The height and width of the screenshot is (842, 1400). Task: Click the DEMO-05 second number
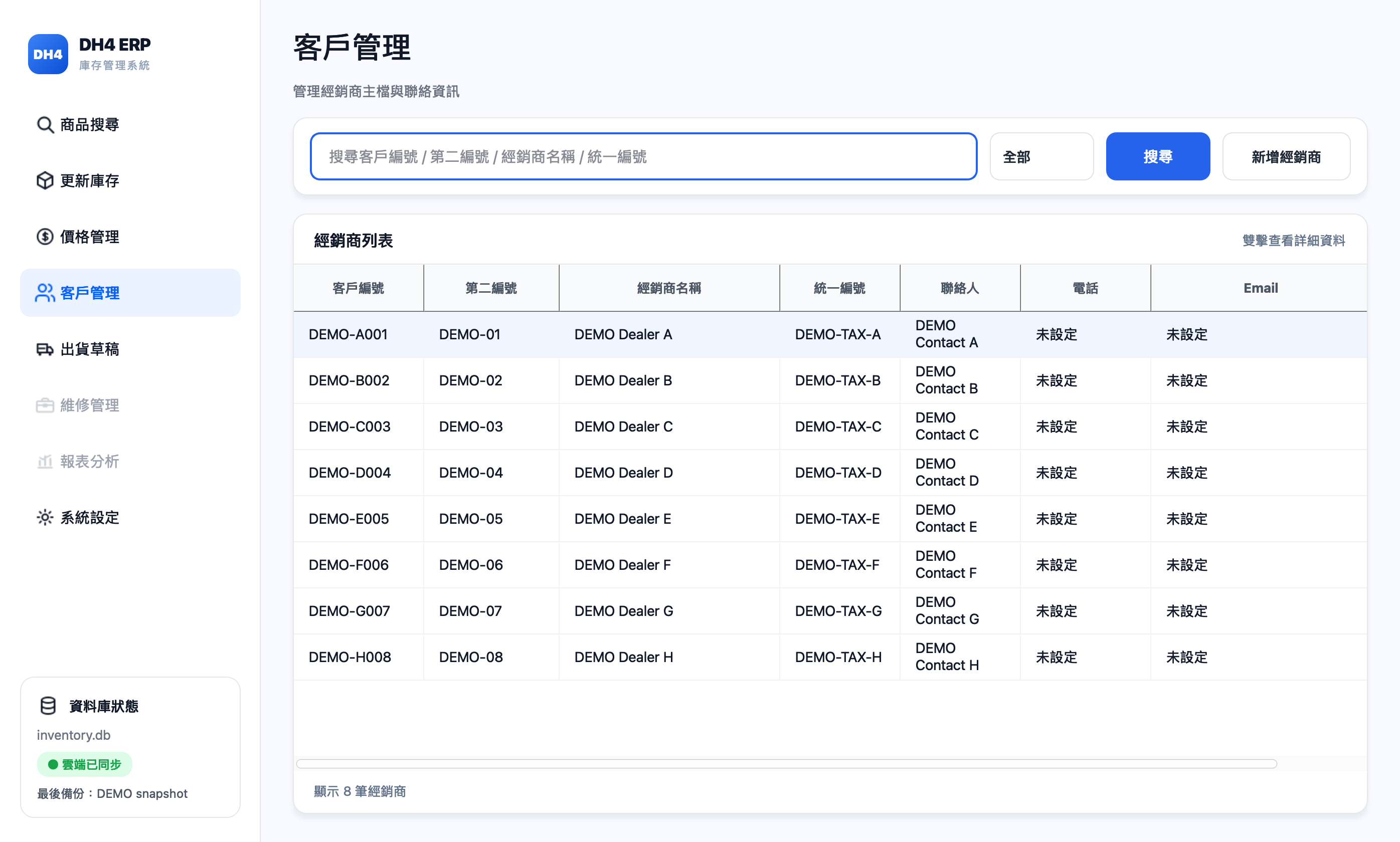pyautogui.click(x=470, y=518)
